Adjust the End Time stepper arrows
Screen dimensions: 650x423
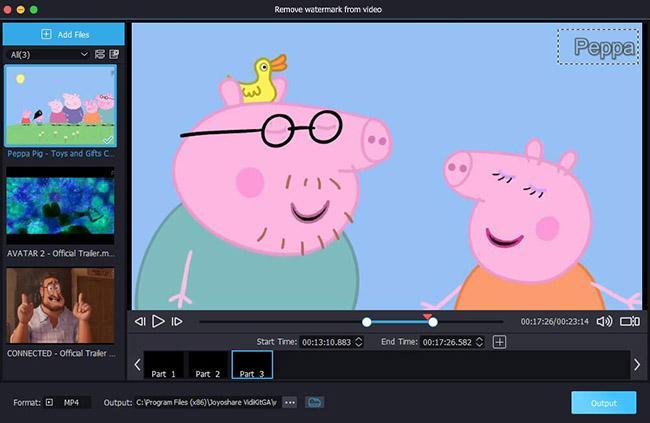[479, 342]
